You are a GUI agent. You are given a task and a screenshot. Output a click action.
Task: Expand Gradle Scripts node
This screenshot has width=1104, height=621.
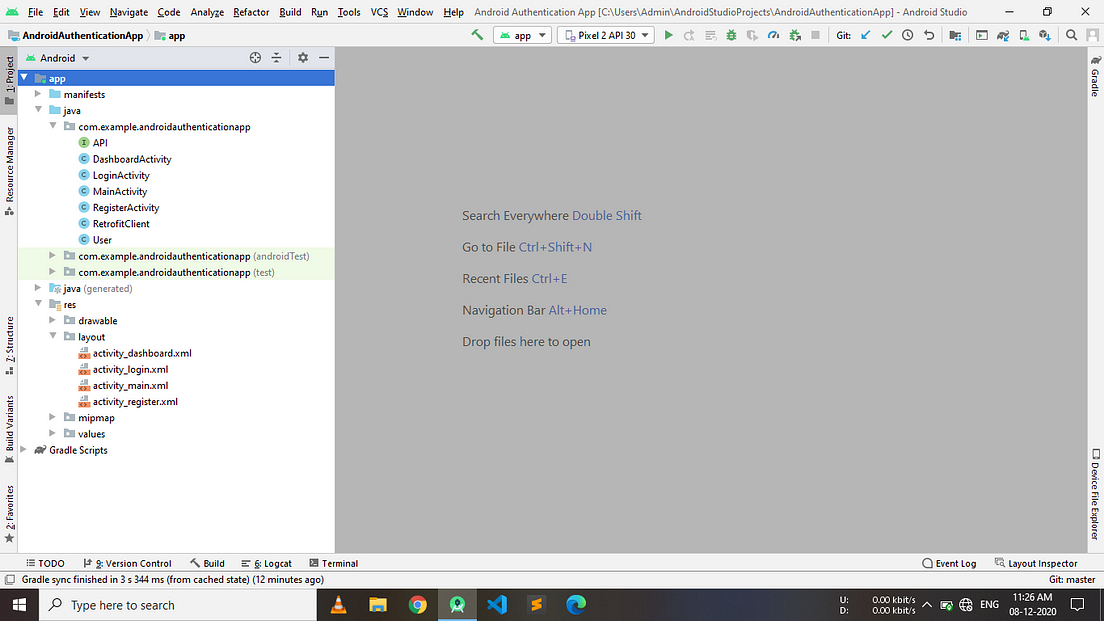coord(25,450)
